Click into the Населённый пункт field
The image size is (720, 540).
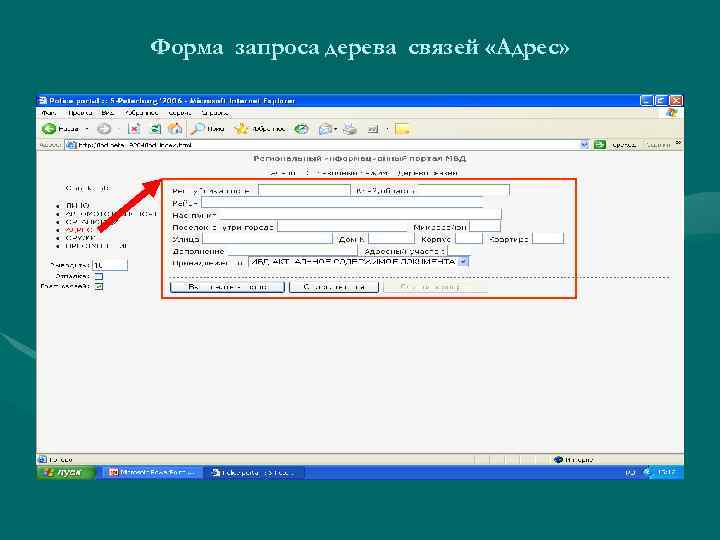click(361, 214)
